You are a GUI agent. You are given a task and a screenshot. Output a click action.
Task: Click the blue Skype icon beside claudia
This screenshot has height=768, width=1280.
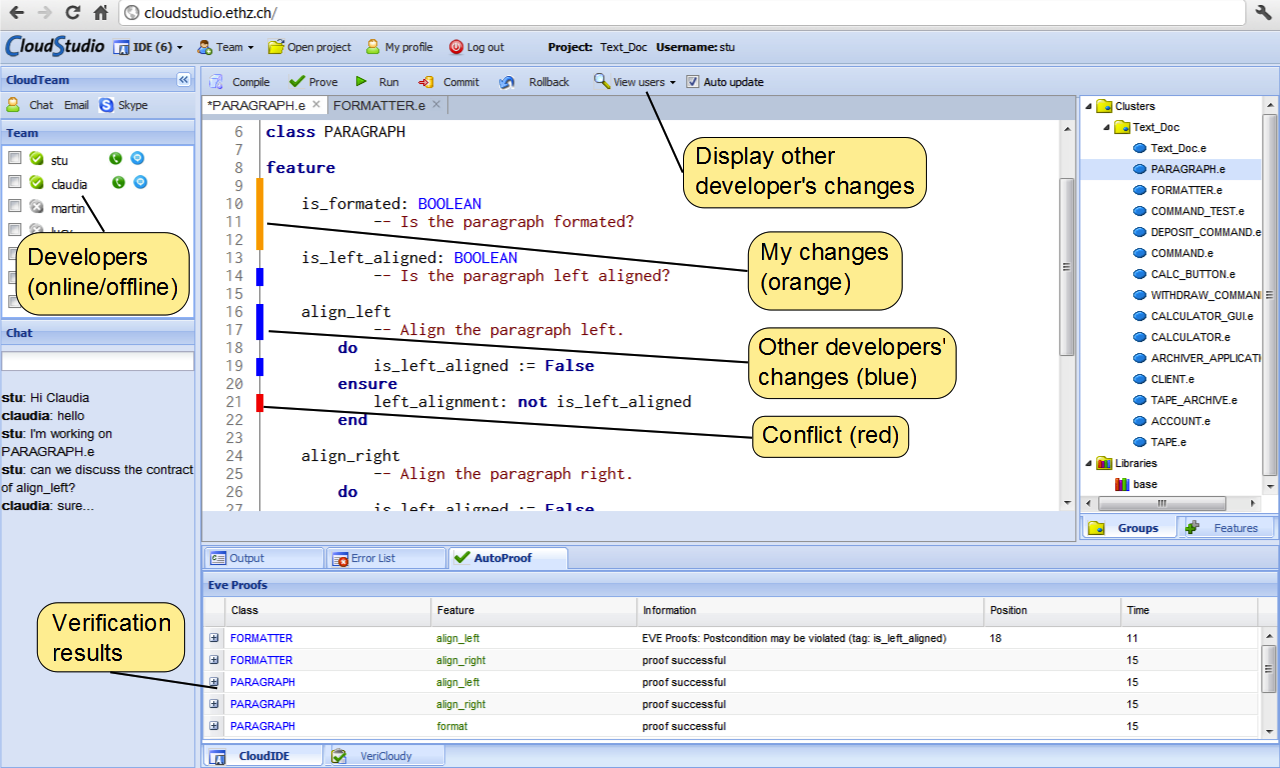point(140,182)
